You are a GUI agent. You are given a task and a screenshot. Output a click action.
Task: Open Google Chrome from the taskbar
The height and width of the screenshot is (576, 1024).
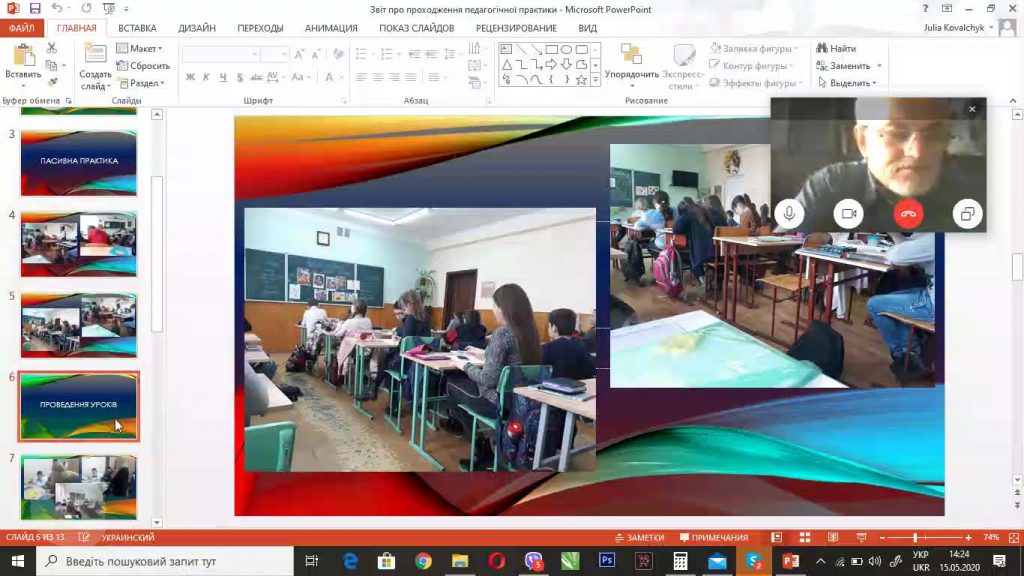pos(423,561)
